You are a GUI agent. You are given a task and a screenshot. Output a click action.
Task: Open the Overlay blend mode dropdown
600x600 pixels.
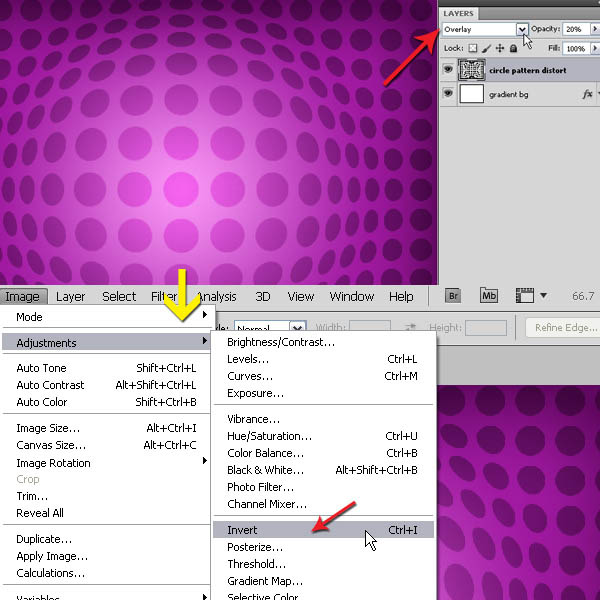point(521,30)
